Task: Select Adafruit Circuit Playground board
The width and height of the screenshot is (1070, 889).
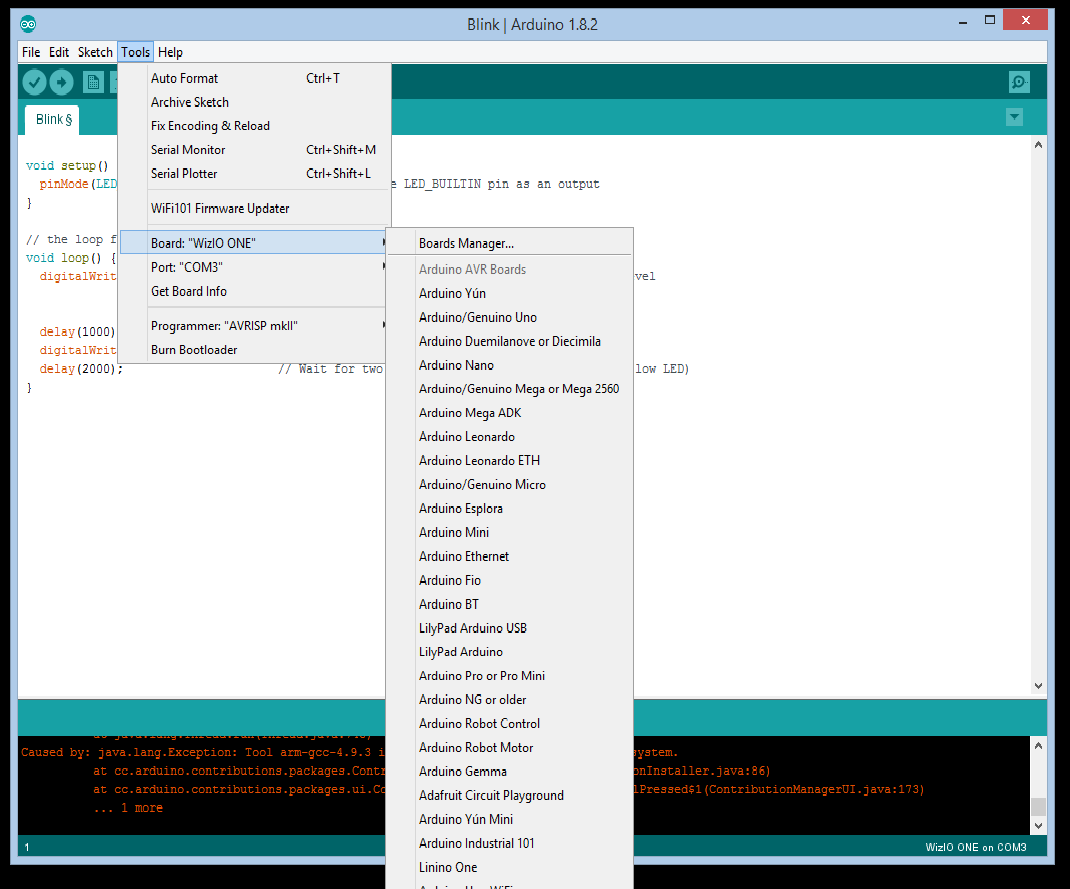Action: tap(509, 796)
